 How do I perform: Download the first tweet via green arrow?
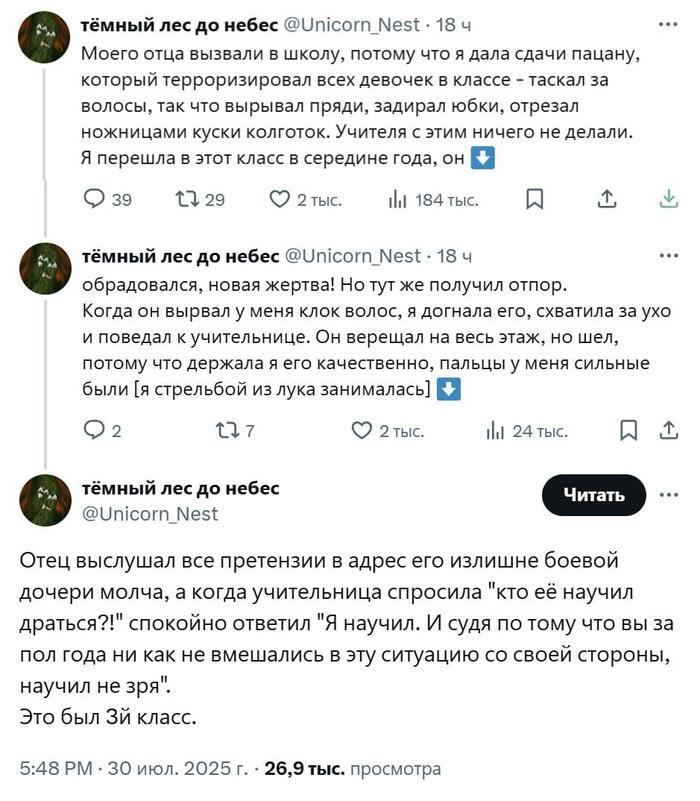pyautogui.click(x=668, y=200)
